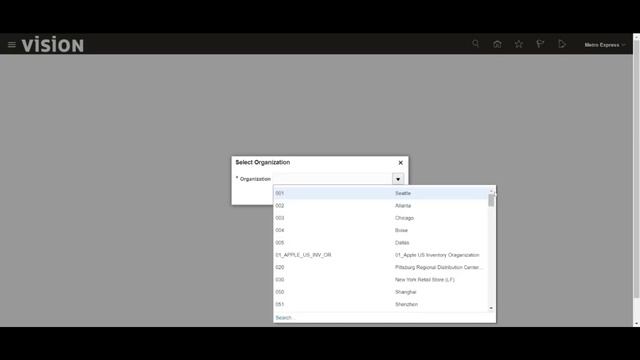Open the search magnifier icon
The width and height of the screenshot is (640, 360).
point(476,44)
